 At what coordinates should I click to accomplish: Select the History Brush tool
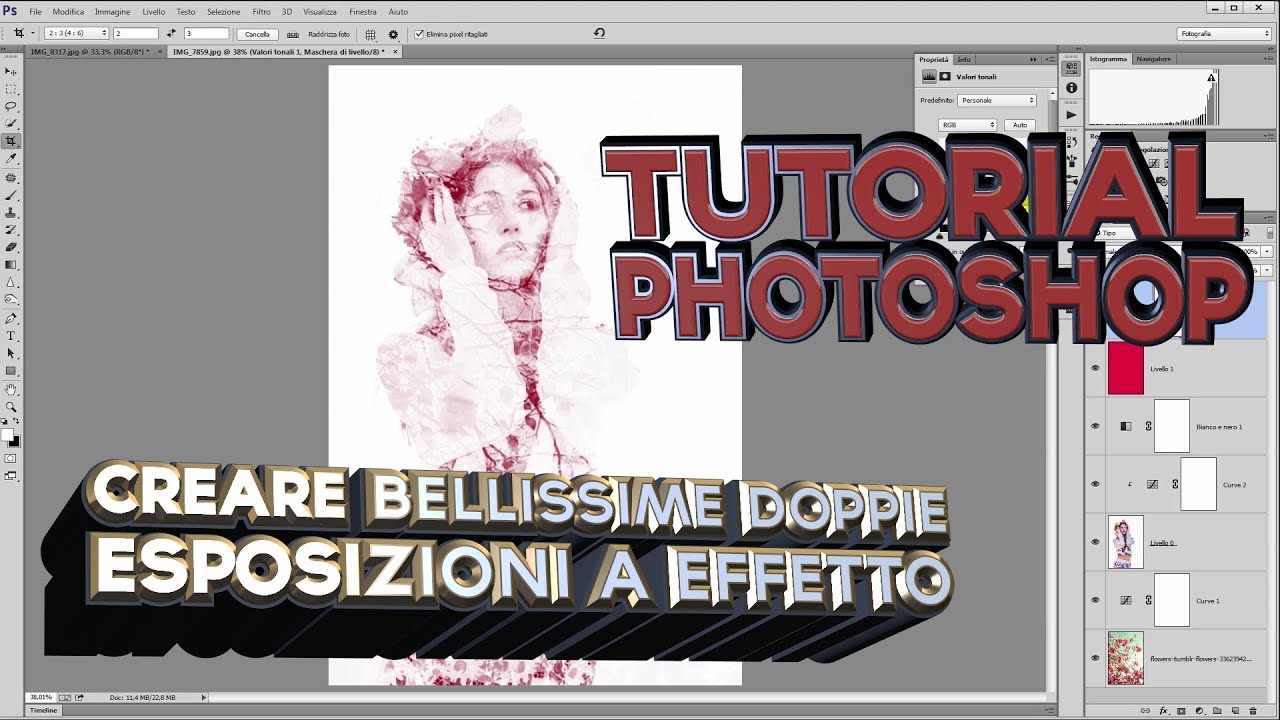[11, 229]
